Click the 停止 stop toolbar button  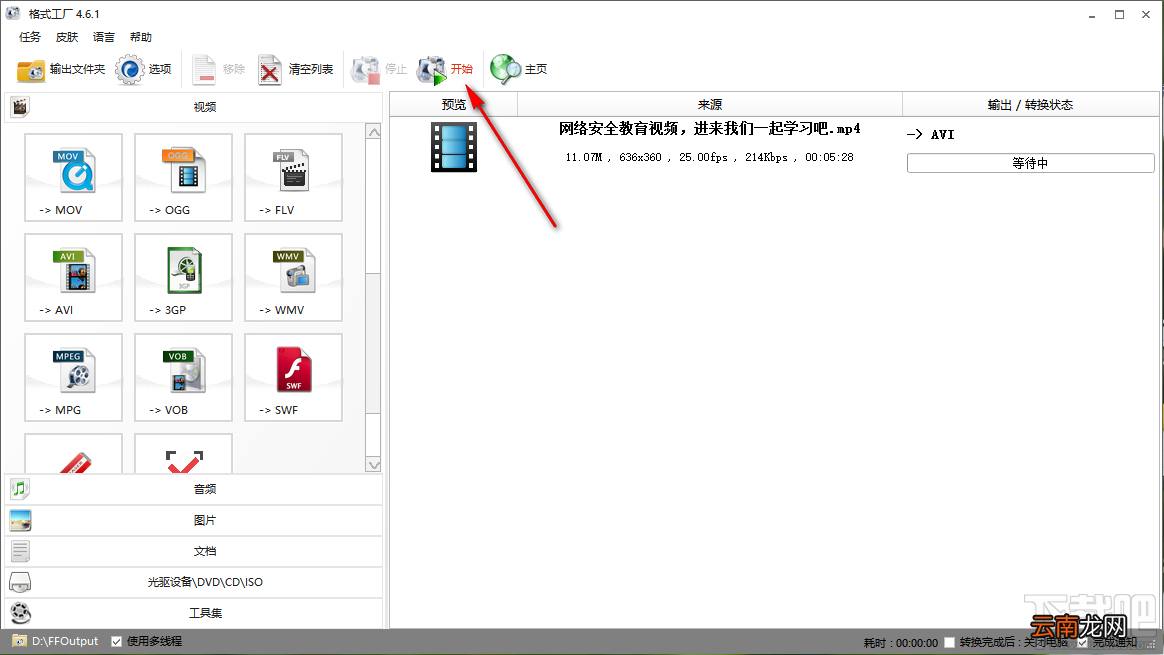click(x=379, y=70)
